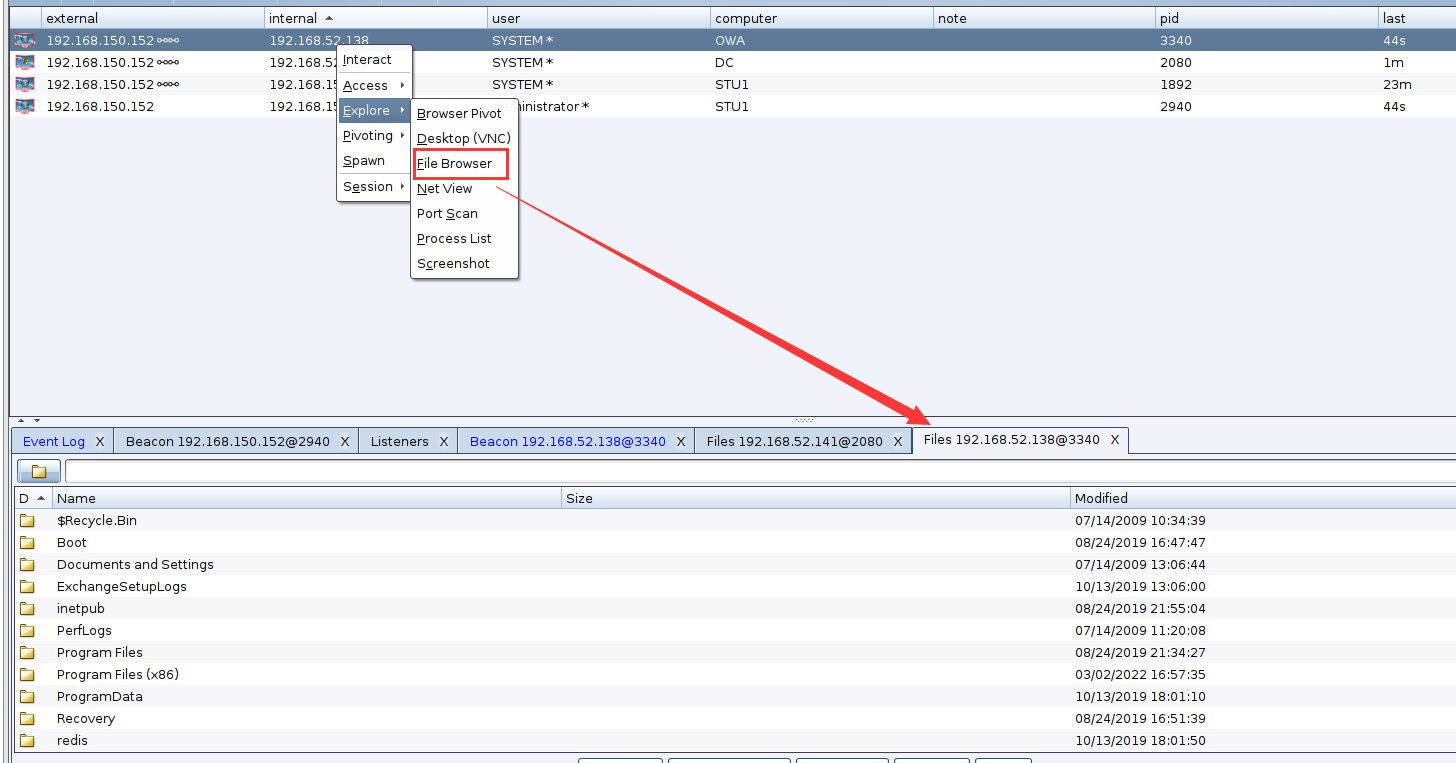1456x763 pixels.
Task: Click the 23m last check-in value
Action: tap(1397, 84)
